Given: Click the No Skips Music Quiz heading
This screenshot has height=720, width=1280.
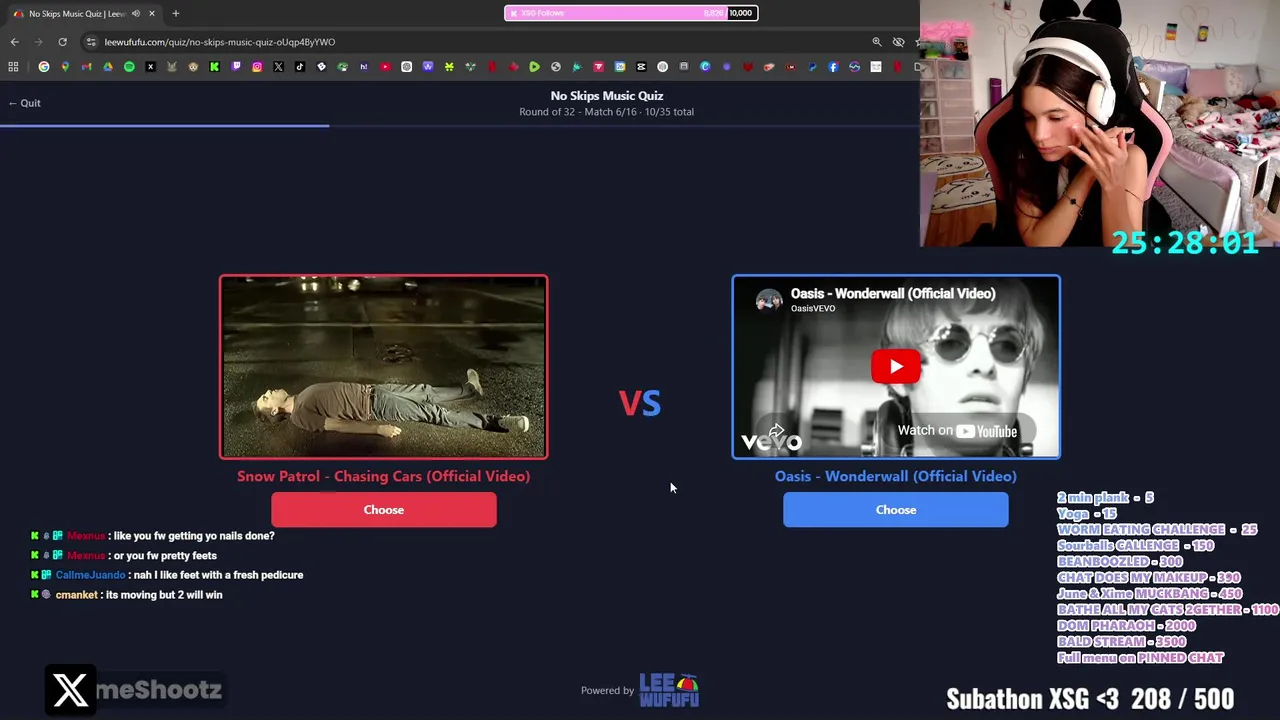Looking at the screenshot, I should pyautogui.click(x=607, y=96).
